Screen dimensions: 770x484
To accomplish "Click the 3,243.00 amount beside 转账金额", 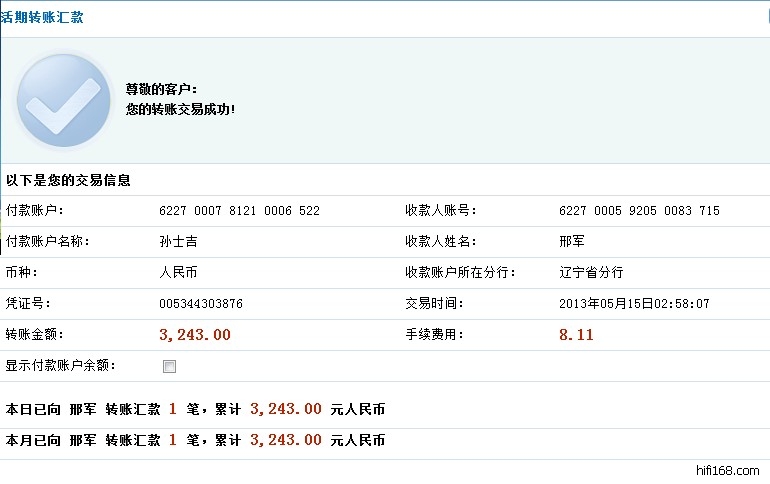I will click(x=195, y=335).
